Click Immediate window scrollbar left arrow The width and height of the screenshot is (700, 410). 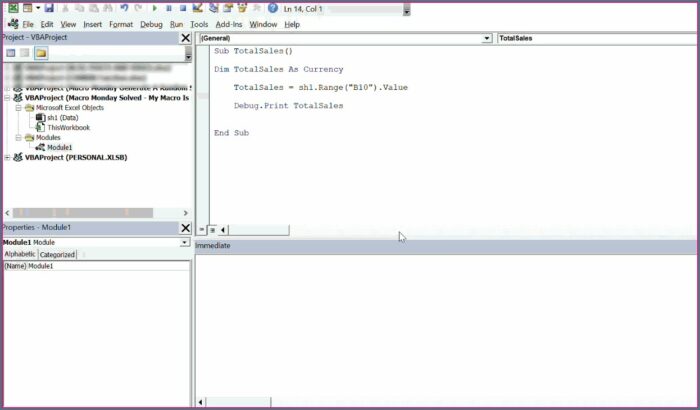tap(200, 402)
